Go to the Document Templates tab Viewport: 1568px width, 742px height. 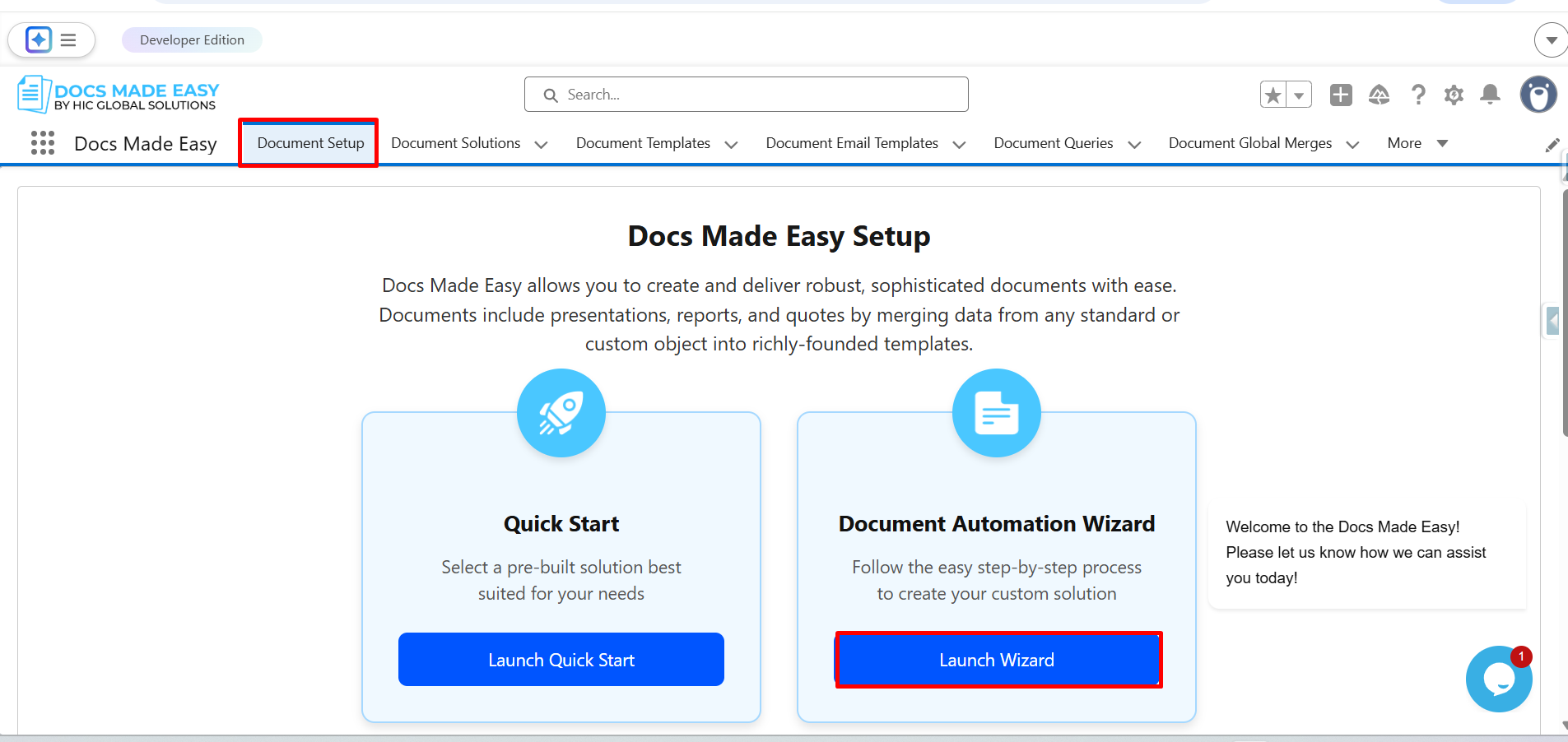point(643,143)
